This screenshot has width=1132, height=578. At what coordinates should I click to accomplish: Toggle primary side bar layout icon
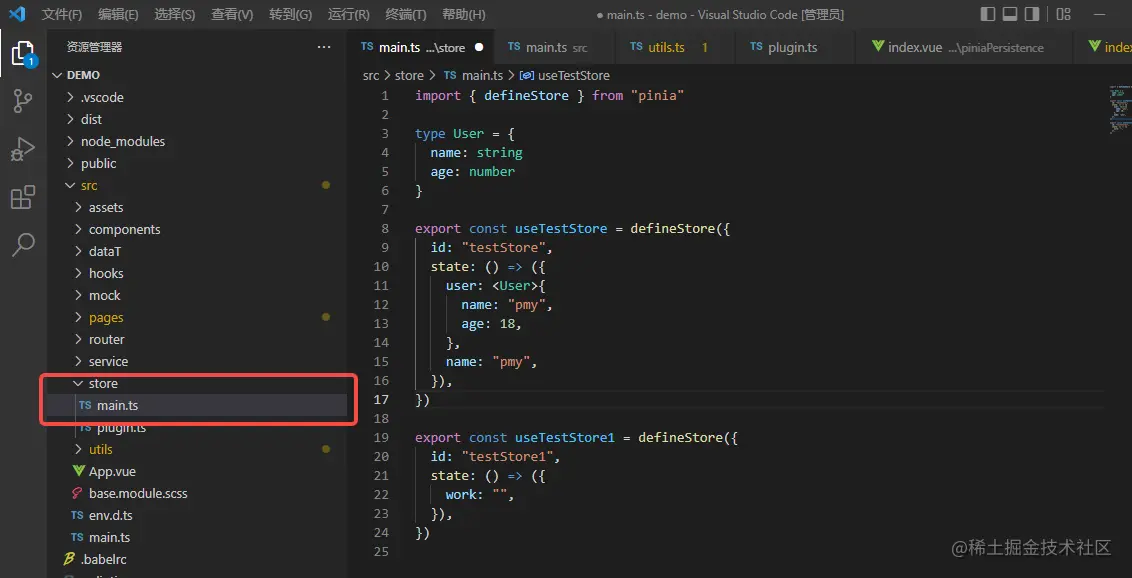coord(988,14)
